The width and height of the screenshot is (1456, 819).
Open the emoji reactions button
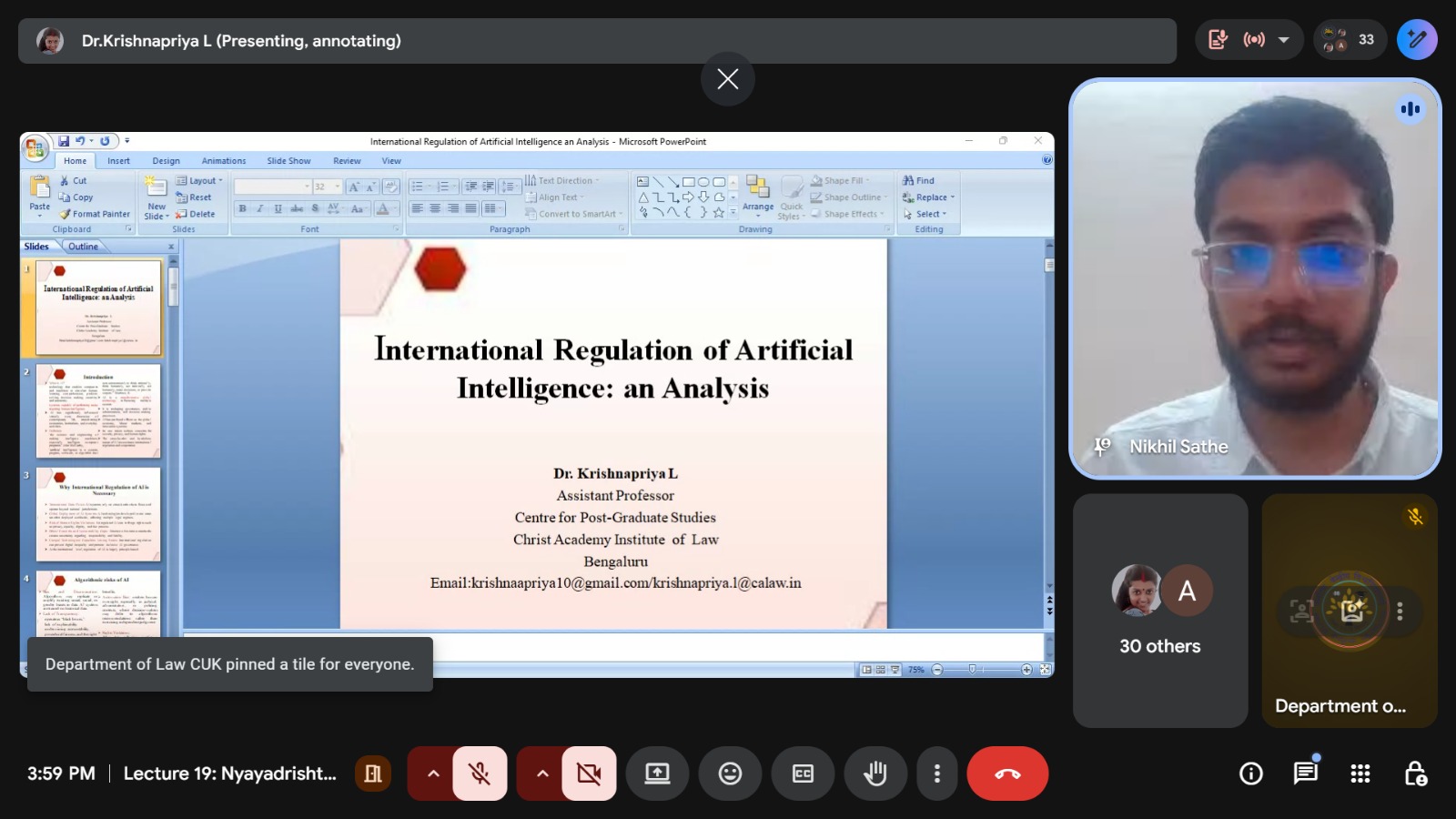[730, 773]
